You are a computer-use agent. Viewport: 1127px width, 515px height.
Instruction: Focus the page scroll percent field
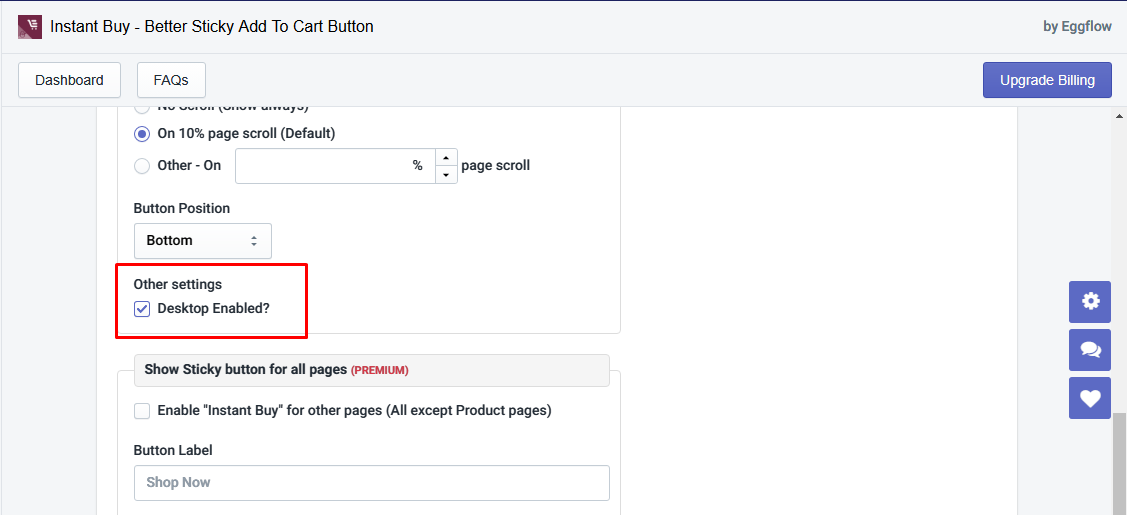[335, 166]
